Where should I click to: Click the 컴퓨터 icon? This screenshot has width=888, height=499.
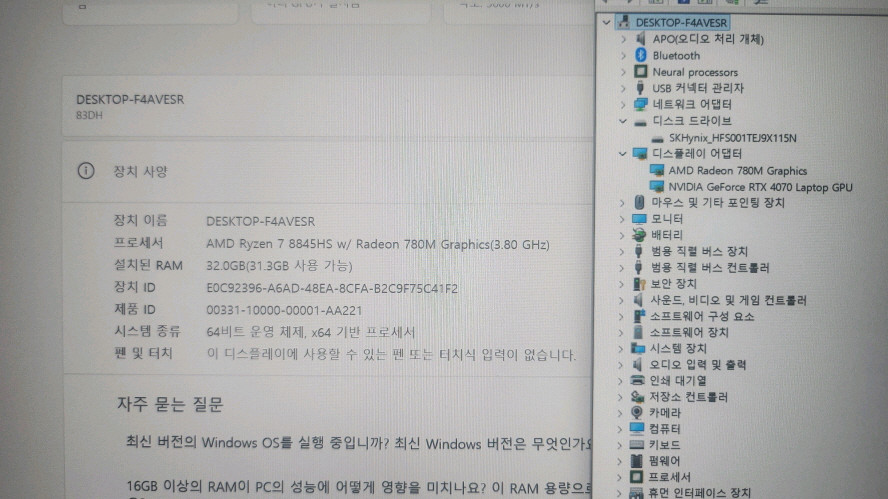coord(637,428)
